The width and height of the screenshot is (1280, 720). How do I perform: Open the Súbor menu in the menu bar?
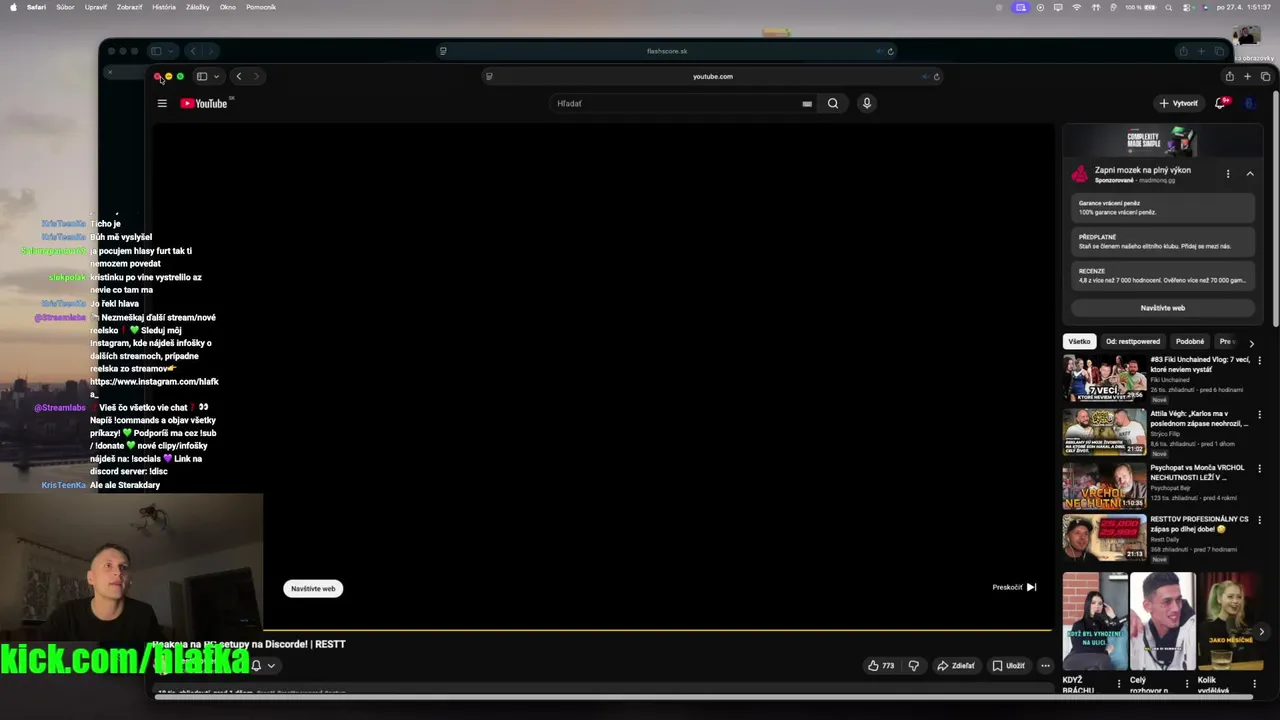[x=65, y=7]
